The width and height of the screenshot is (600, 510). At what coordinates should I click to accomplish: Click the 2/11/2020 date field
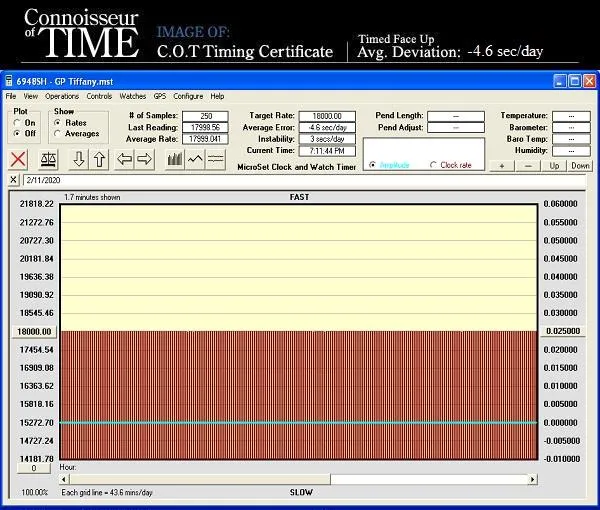point(304,180)
